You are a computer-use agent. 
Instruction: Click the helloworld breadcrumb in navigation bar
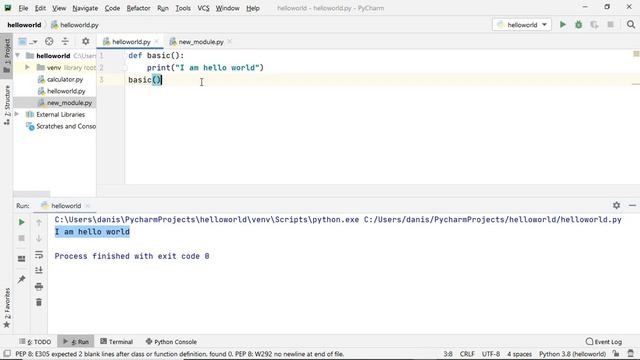point(24,25)
